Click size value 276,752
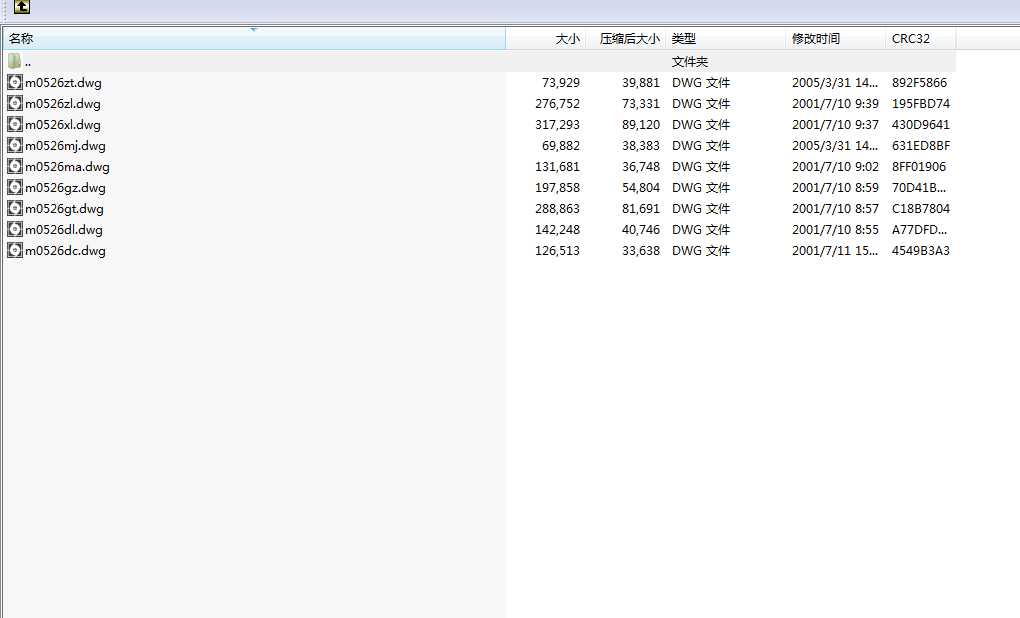 pos(557,103)
